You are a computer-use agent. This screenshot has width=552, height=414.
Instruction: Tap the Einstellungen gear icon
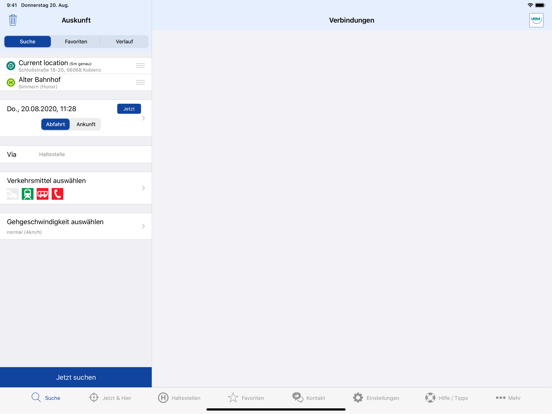(358, 398)
